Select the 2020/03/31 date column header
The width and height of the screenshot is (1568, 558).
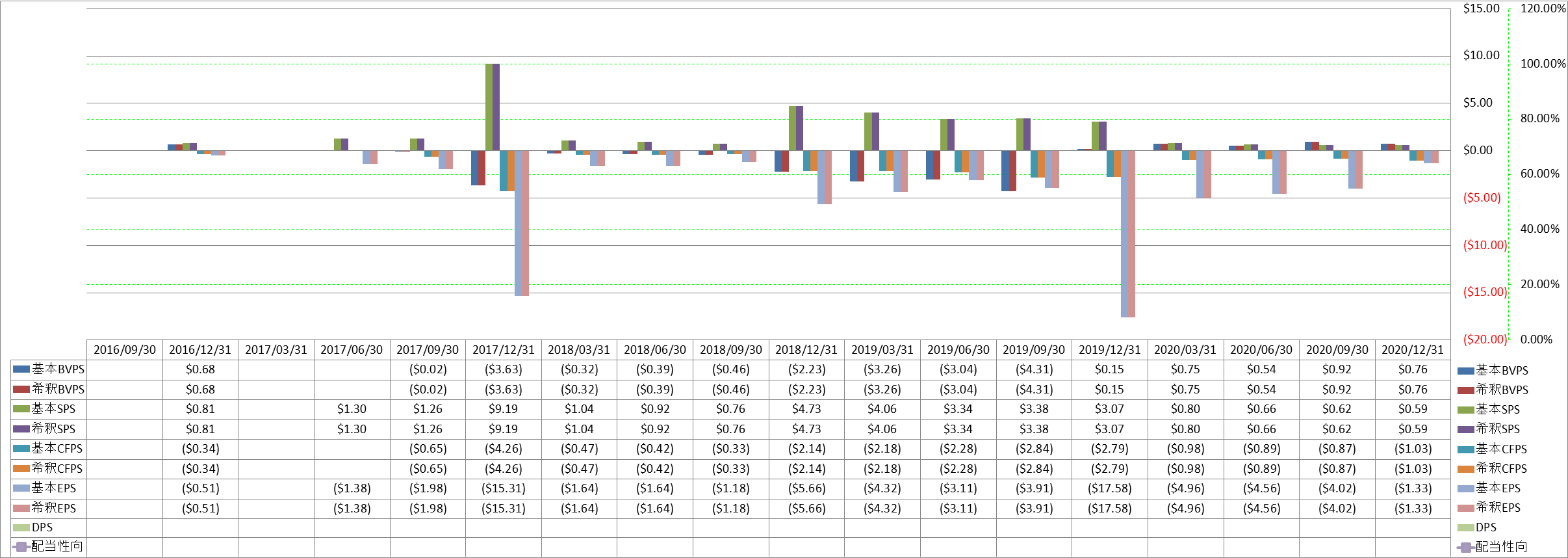coord(1185,350)
